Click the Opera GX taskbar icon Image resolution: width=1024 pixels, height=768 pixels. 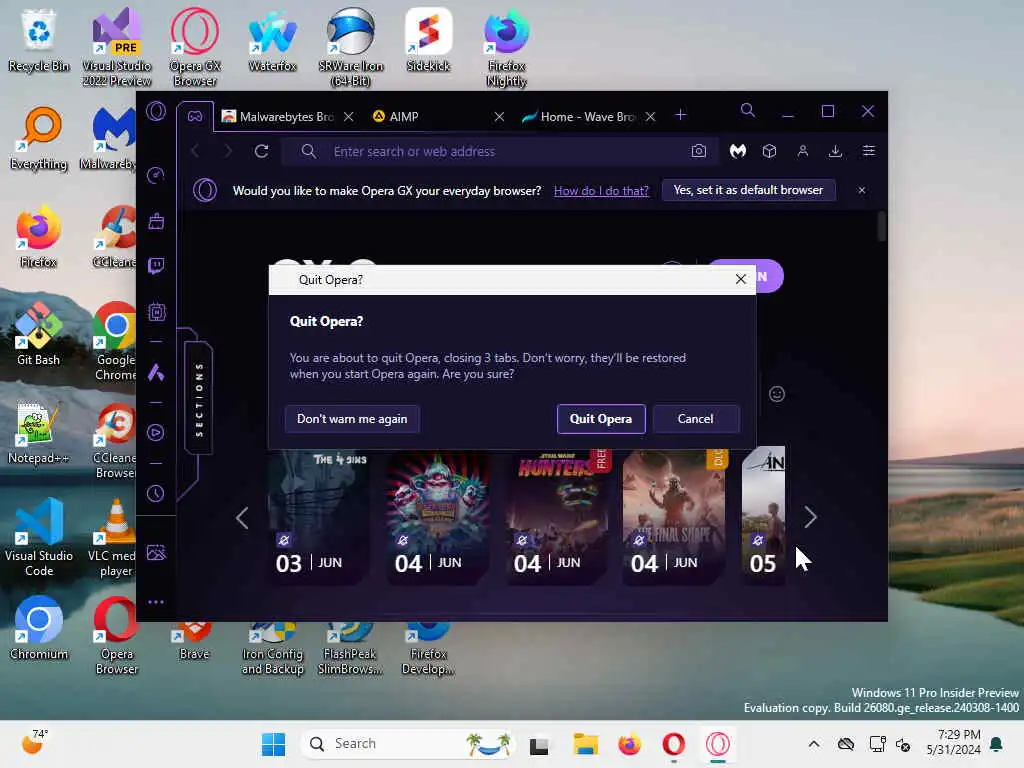pos(718,744)
